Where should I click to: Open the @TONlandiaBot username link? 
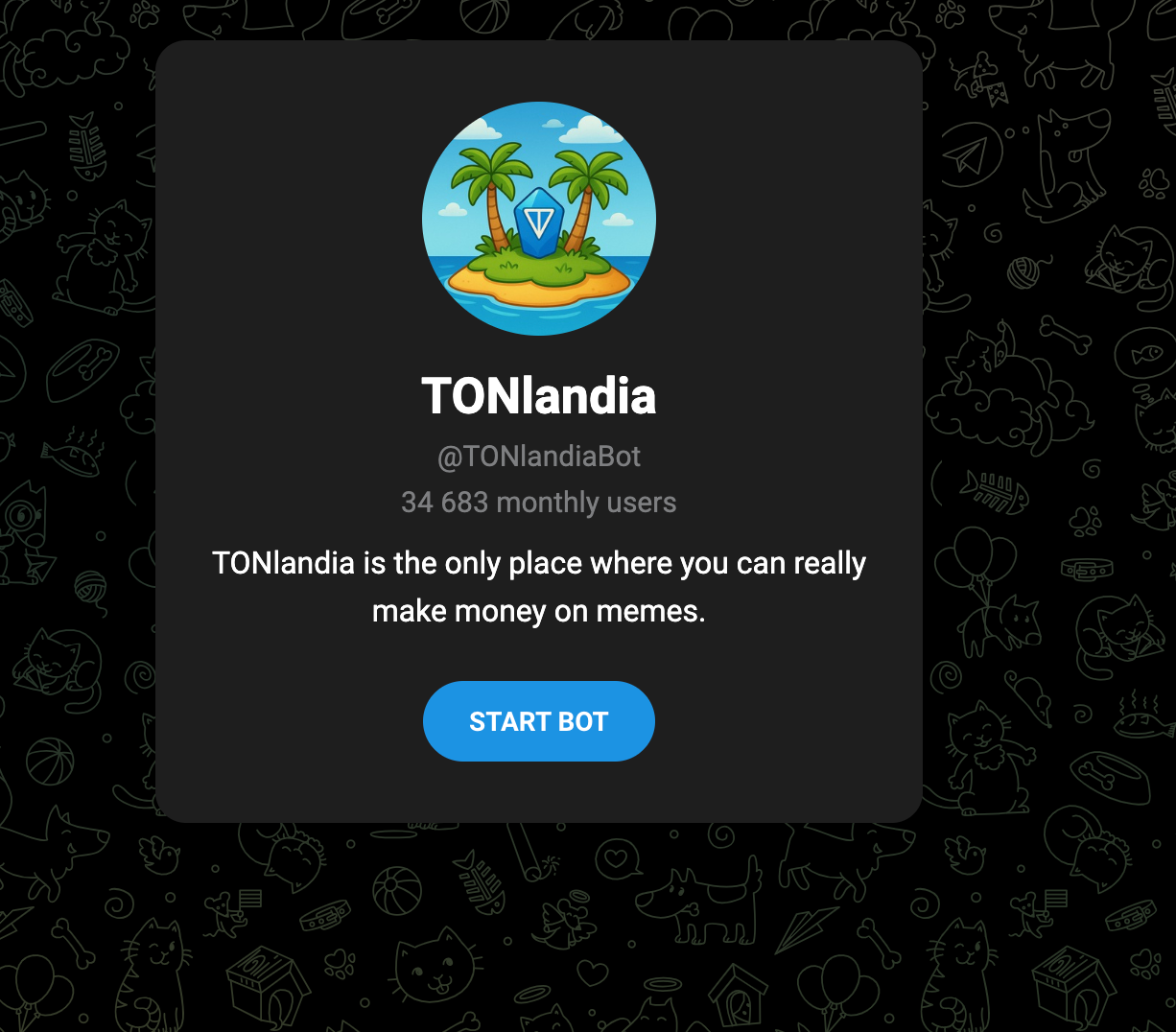539,457
